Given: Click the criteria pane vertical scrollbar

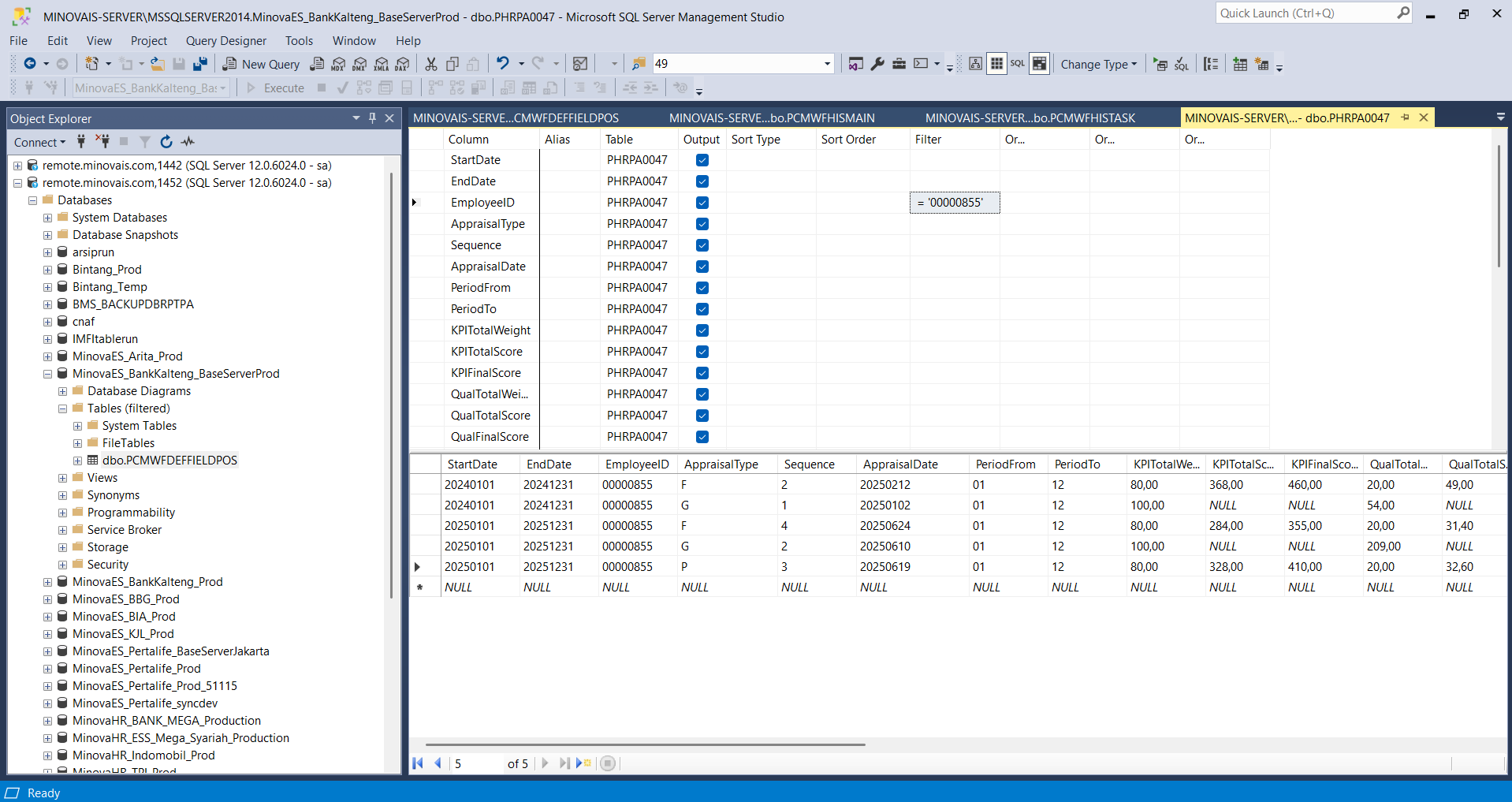Looking at the screenshot, I should [1499, 207].
